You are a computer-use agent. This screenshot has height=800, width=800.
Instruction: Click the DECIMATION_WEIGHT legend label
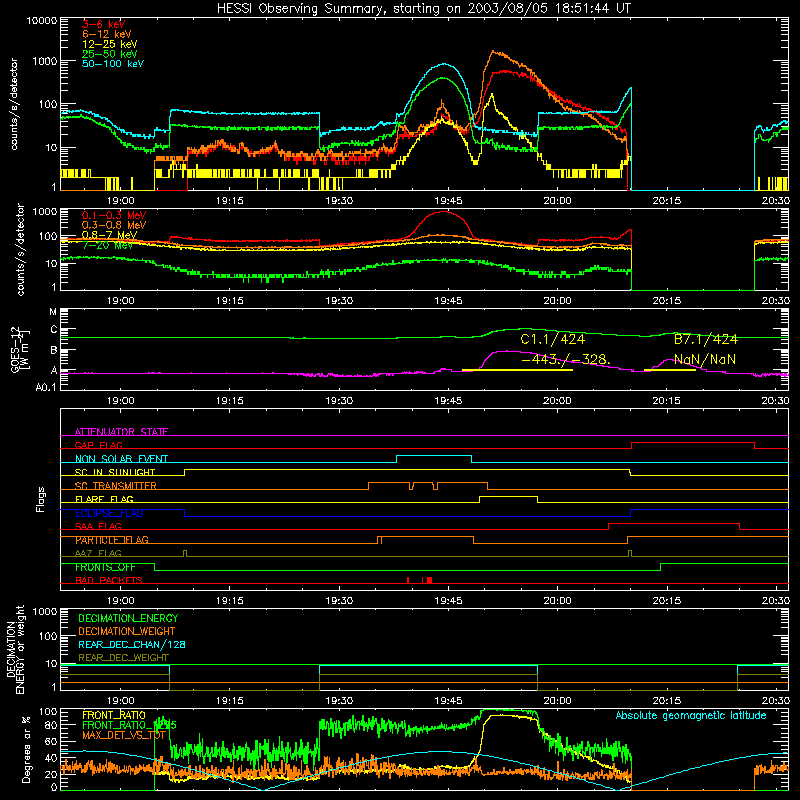pyautogui.click(x=127, y=631)
